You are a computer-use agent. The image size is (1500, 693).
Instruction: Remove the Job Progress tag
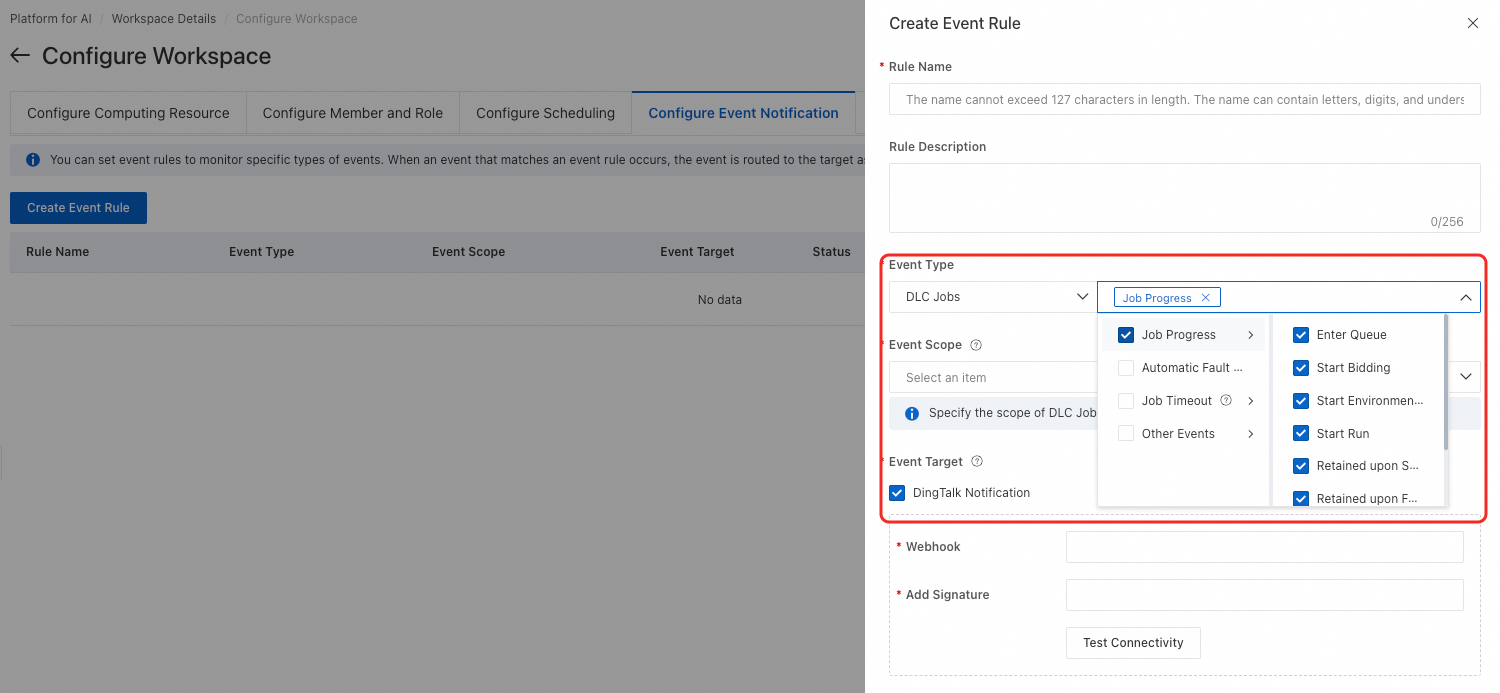coord(1205,298)
